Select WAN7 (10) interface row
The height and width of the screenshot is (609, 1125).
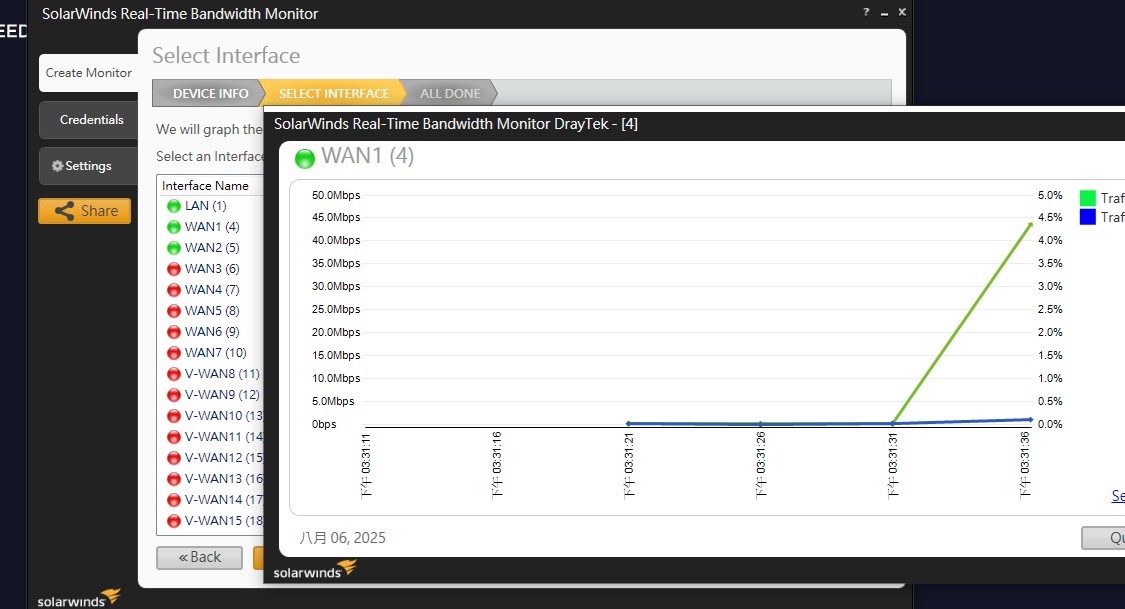point(215,353)
